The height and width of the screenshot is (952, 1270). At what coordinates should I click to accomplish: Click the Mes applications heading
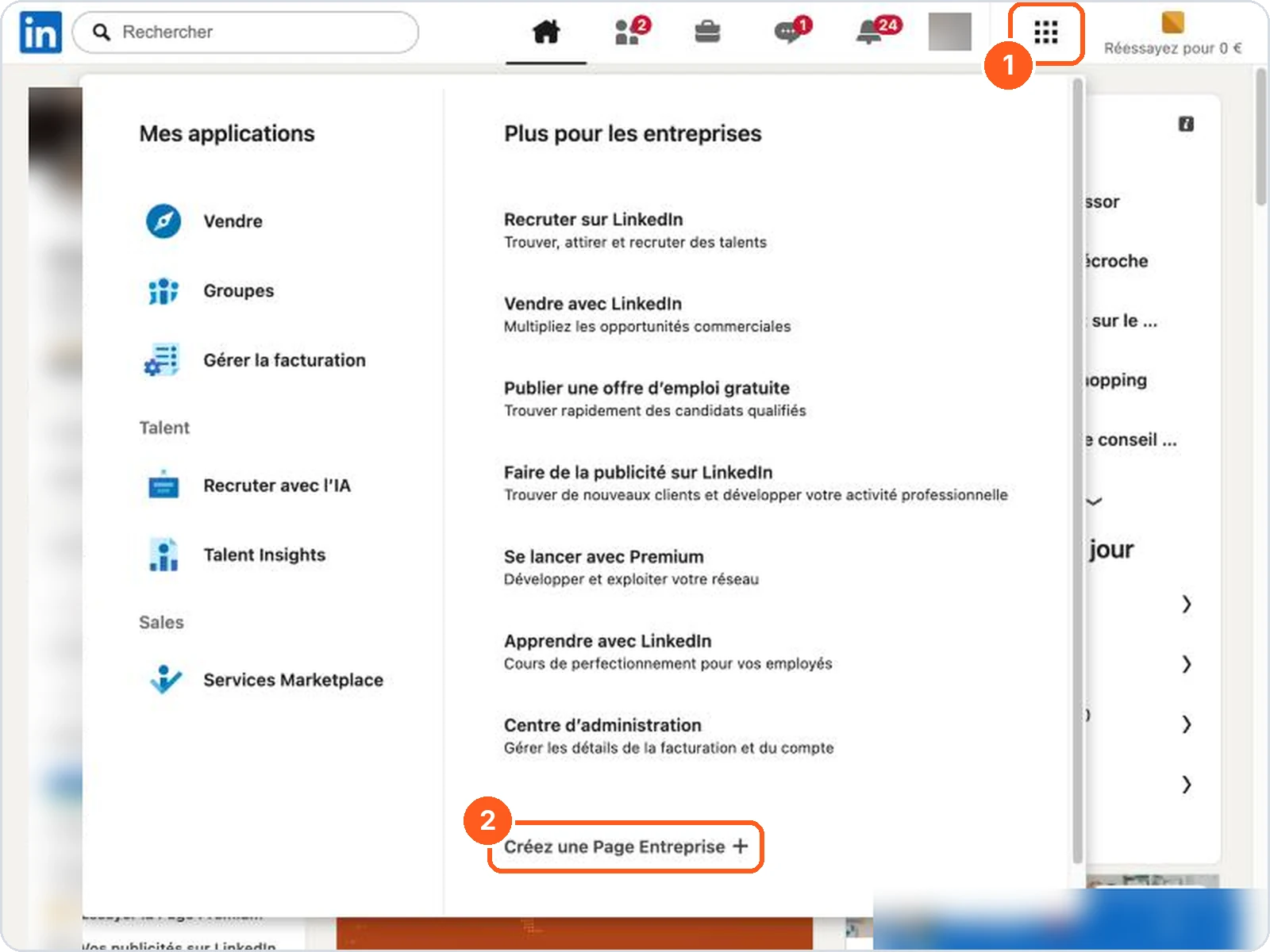click(x=227, y=133)
